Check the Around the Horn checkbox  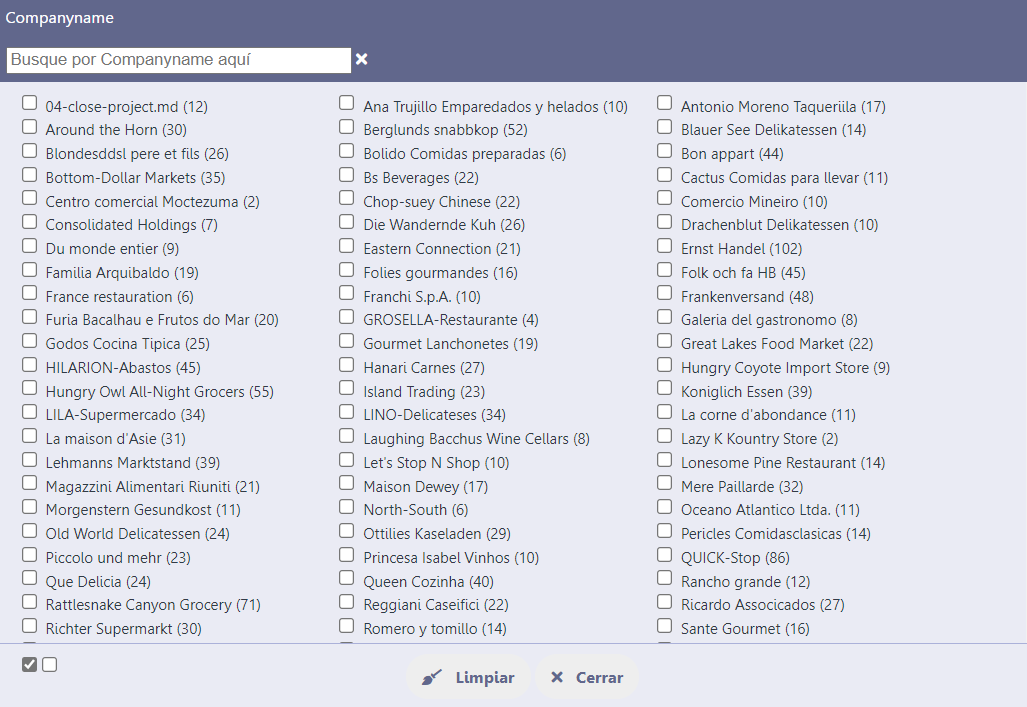pos(30,127)
